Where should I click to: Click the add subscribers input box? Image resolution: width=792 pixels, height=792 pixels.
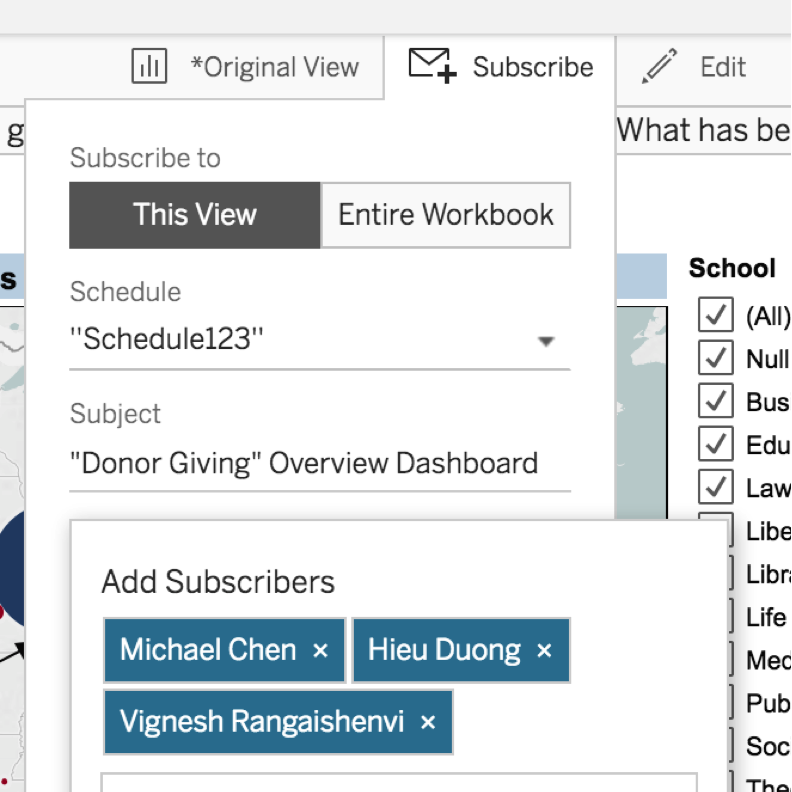click(399, 782)
